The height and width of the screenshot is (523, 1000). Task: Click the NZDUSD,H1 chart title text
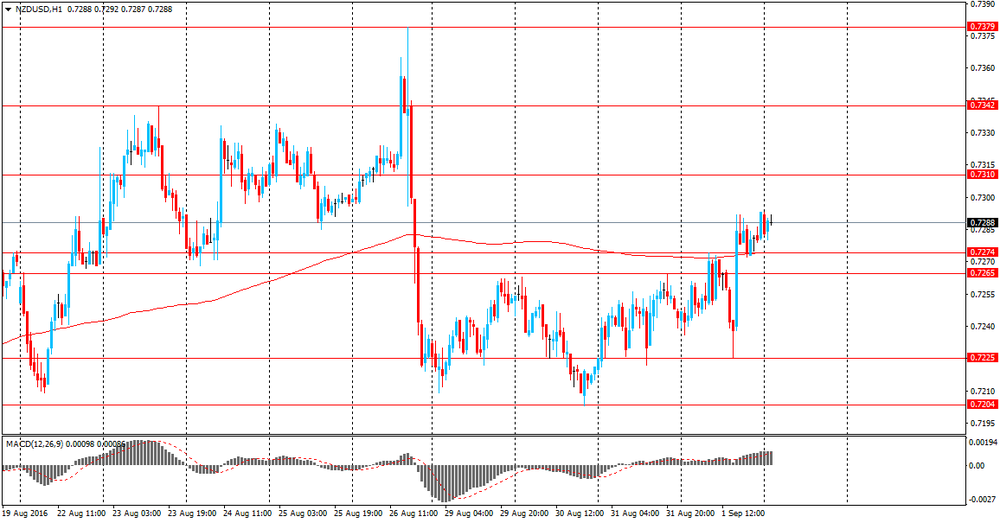tap(38, 9)
